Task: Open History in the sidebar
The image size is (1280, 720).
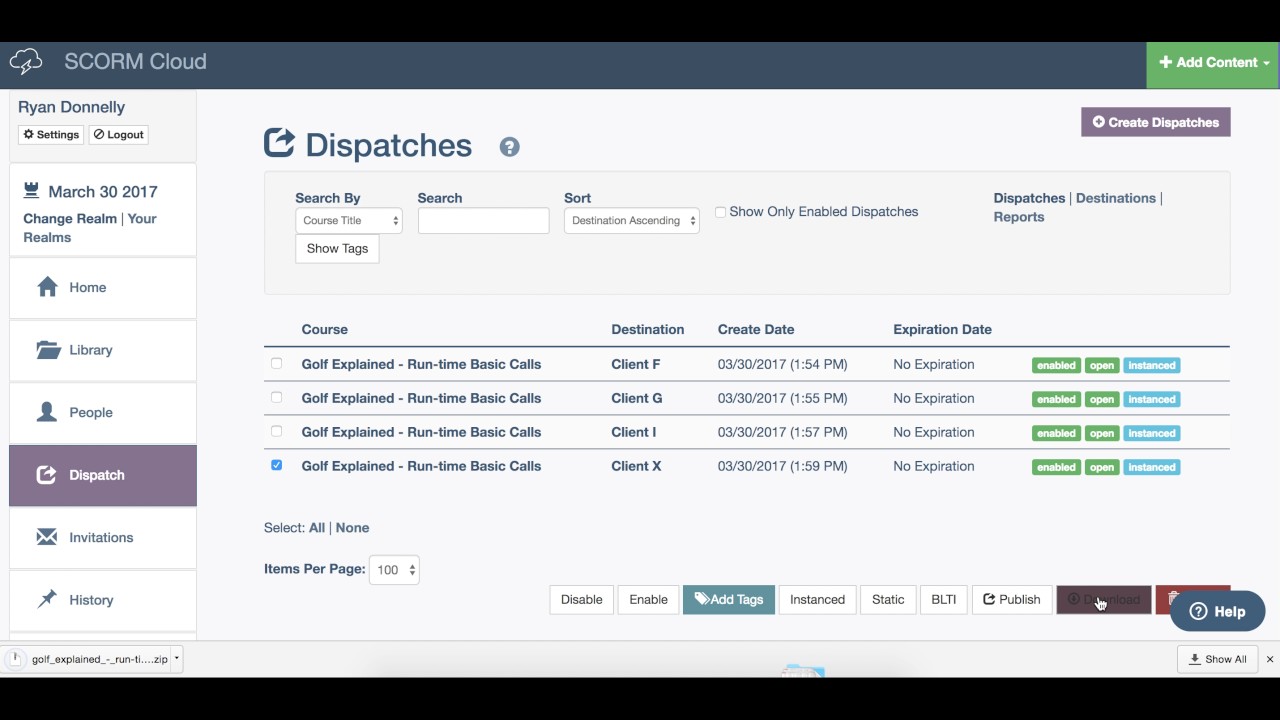Action: [x=103, y=600]
